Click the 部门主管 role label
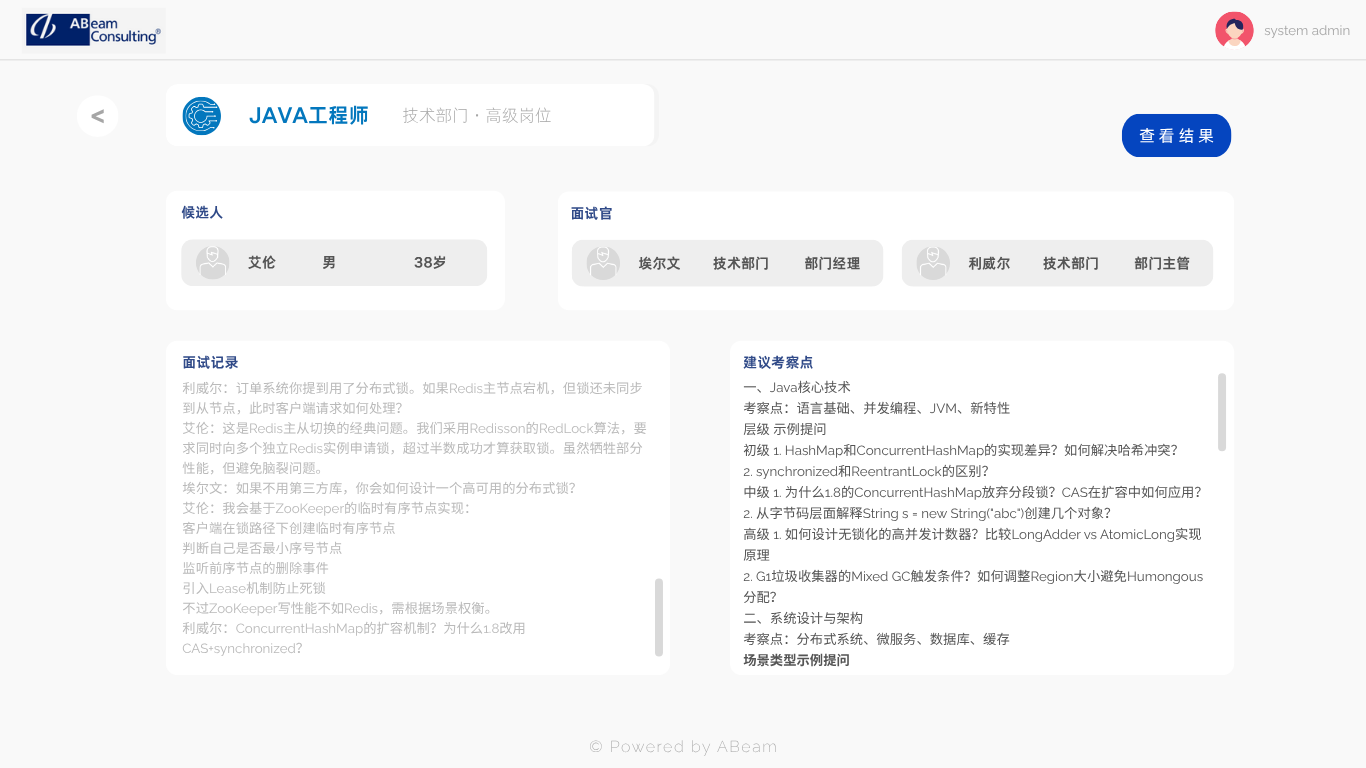 click(1162, 264)
